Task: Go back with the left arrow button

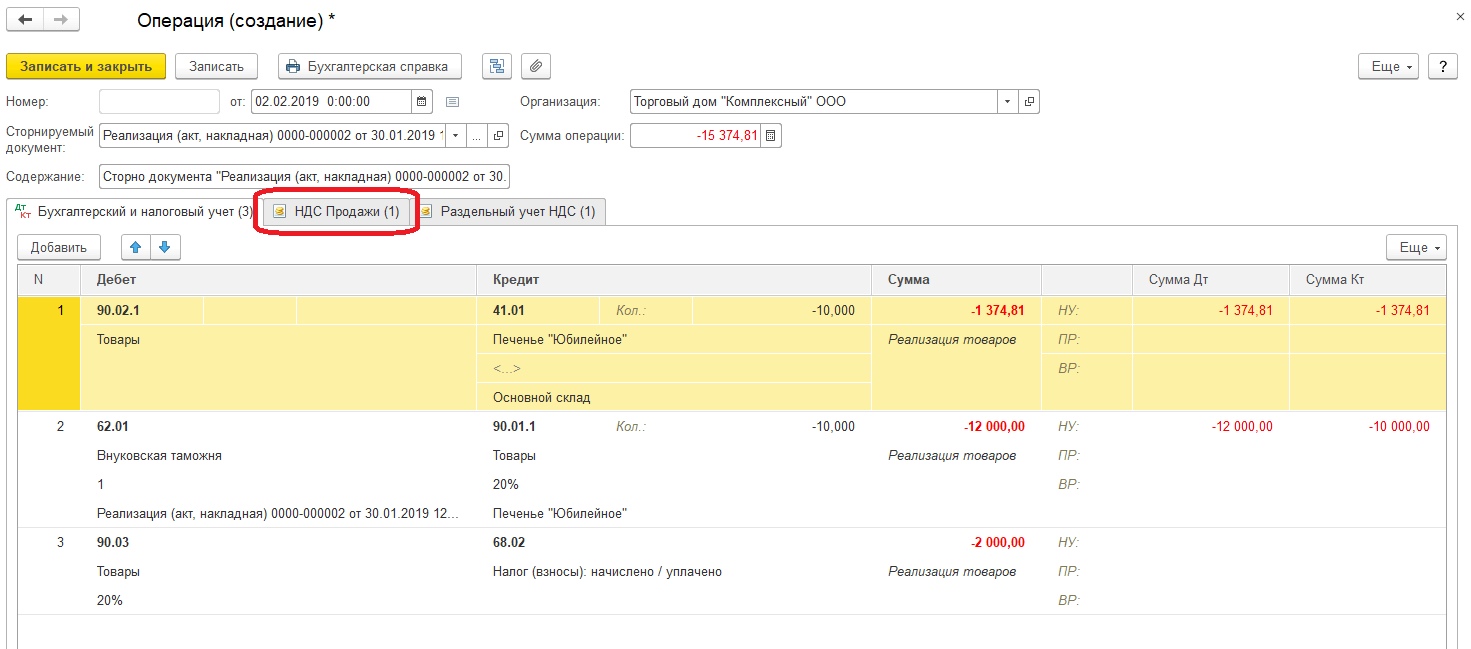Action: (x=25, y=19)
